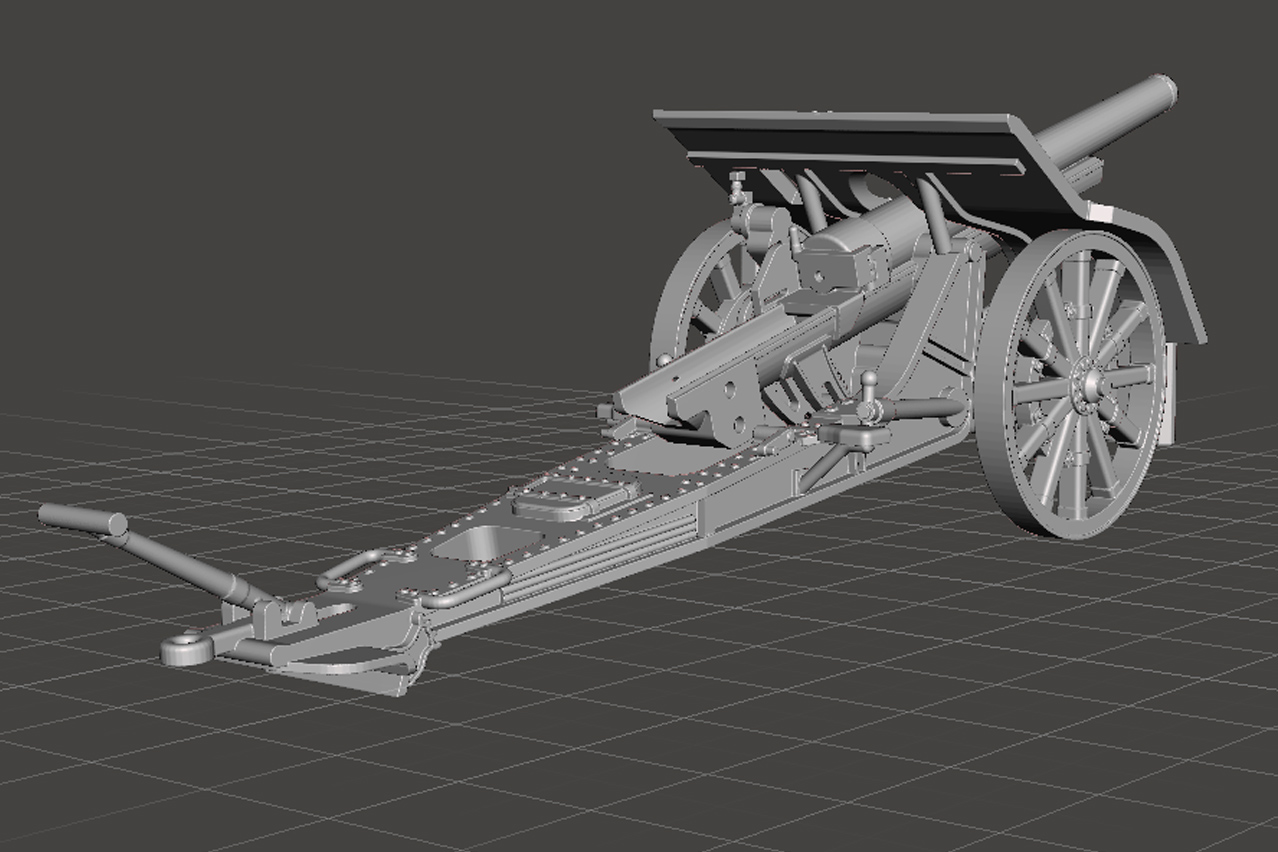Click empty grid floor in front of cannon
The image size is (1278, 852).
point(700,720)
